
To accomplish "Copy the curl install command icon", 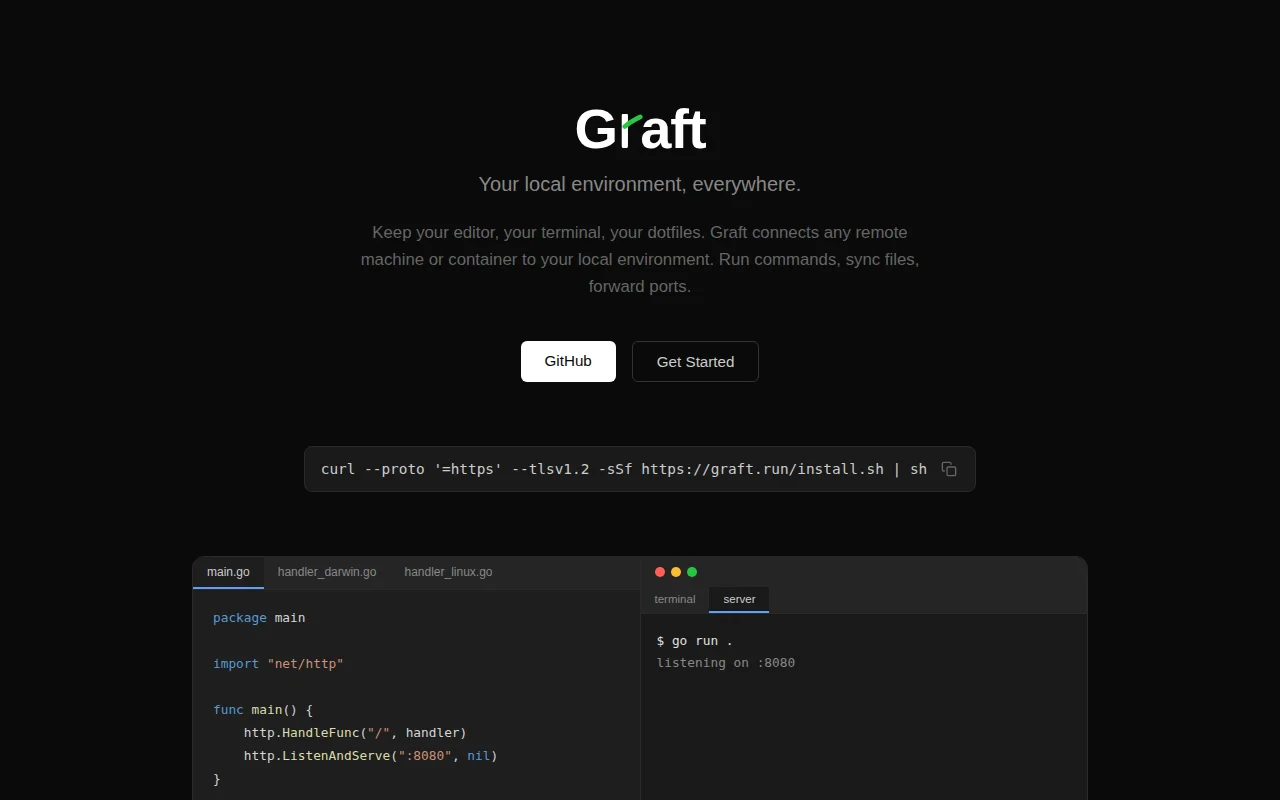I will [949, 469].
